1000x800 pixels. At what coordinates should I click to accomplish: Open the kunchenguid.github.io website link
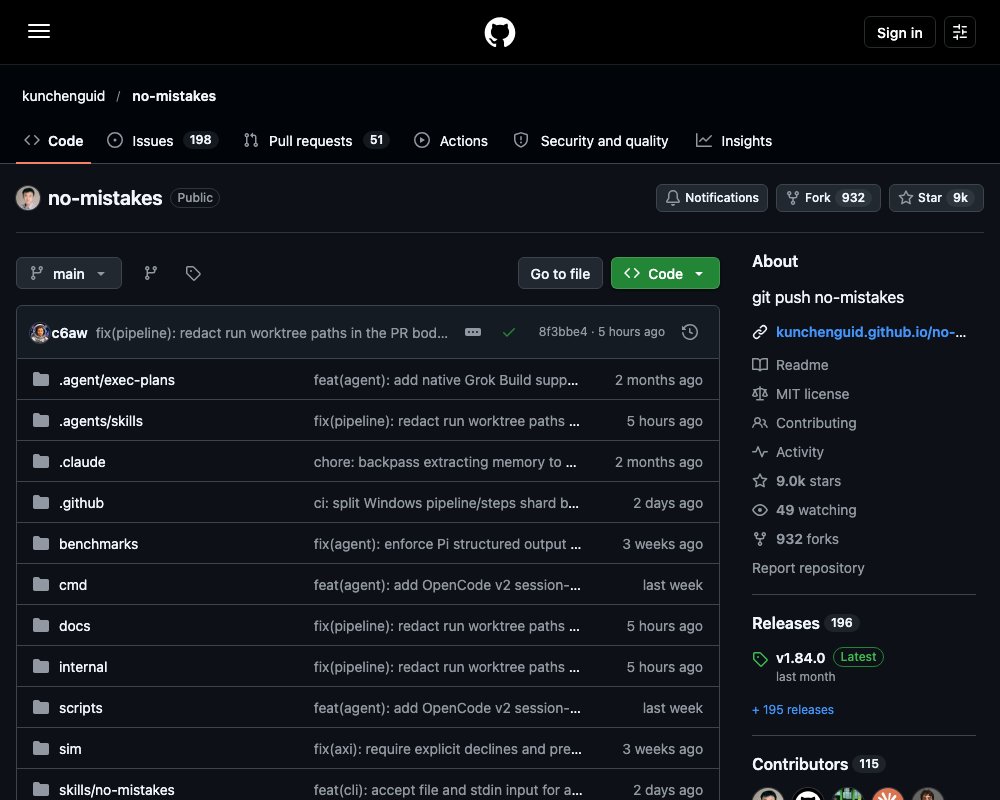[x=871, y=332]
